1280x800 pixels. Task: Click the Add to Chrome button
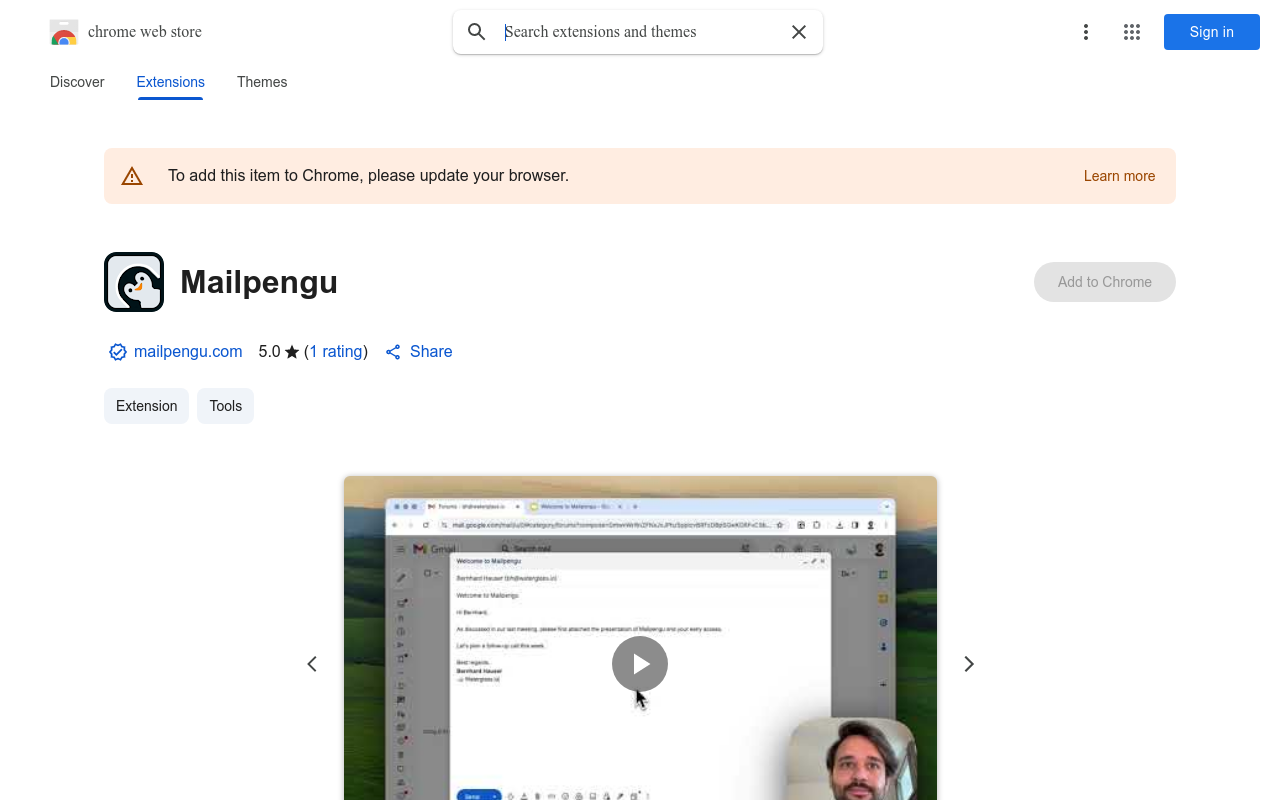pos(1105,282)
